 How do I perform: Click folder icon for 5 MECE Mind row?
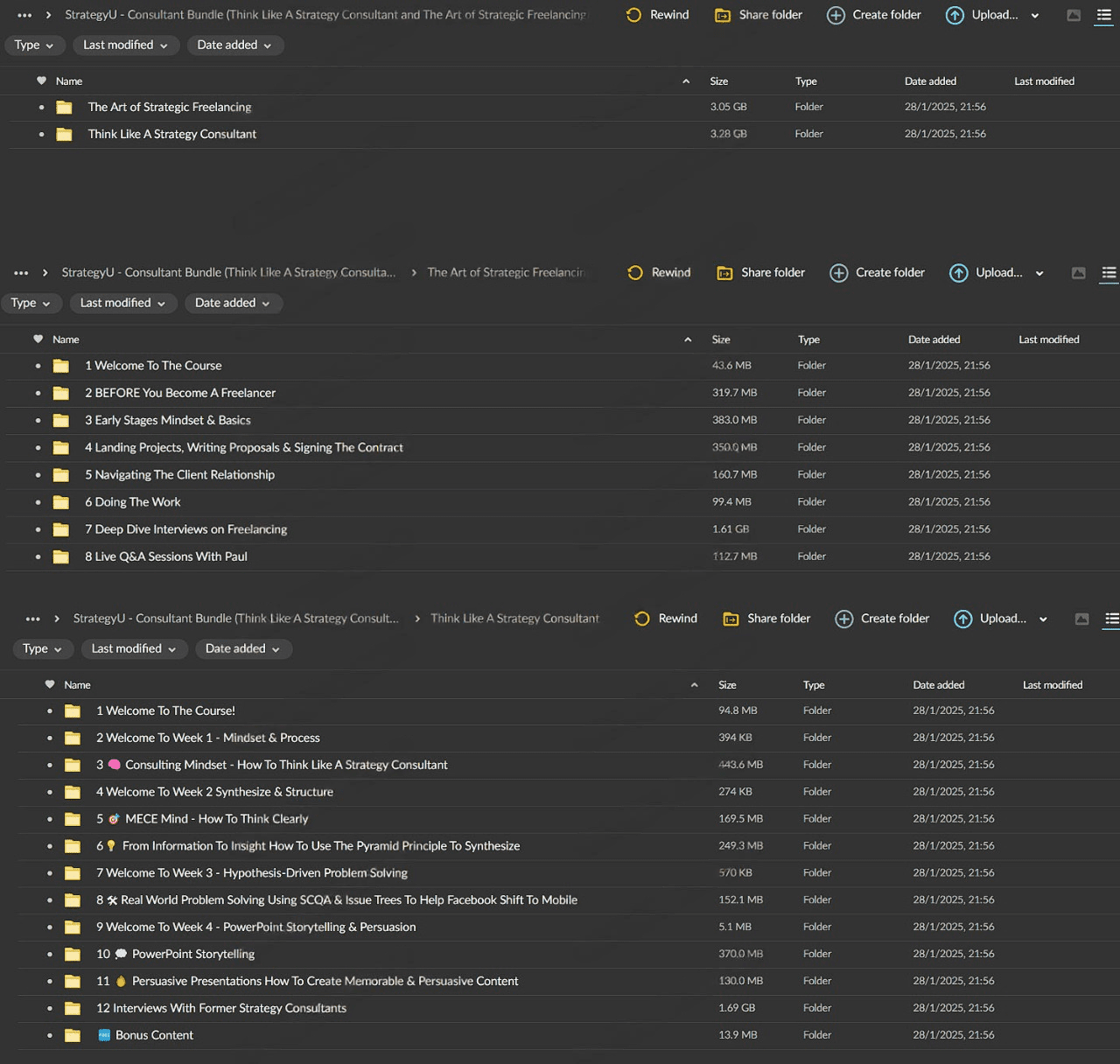[x=73, y=819]
